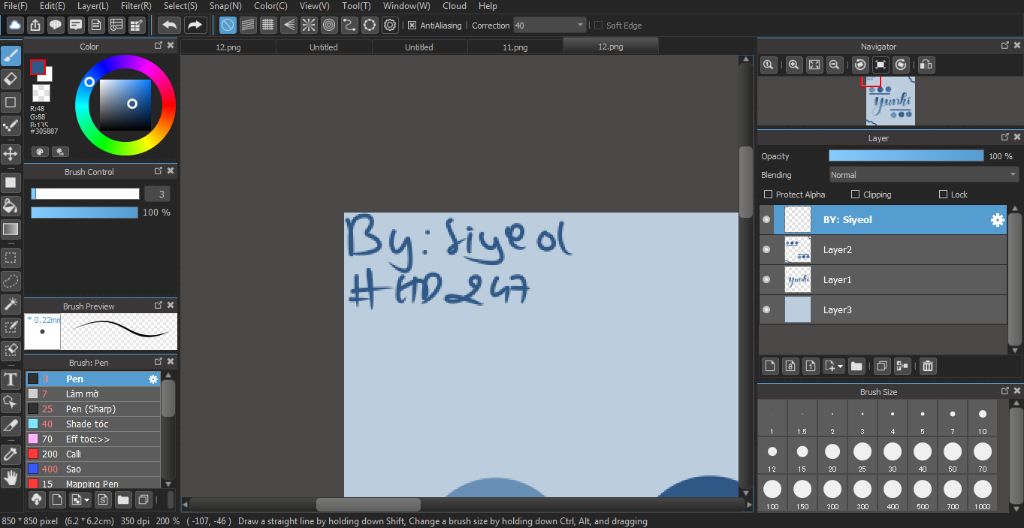
Task: Enable the radial snap guide
Action: point(308,25)
